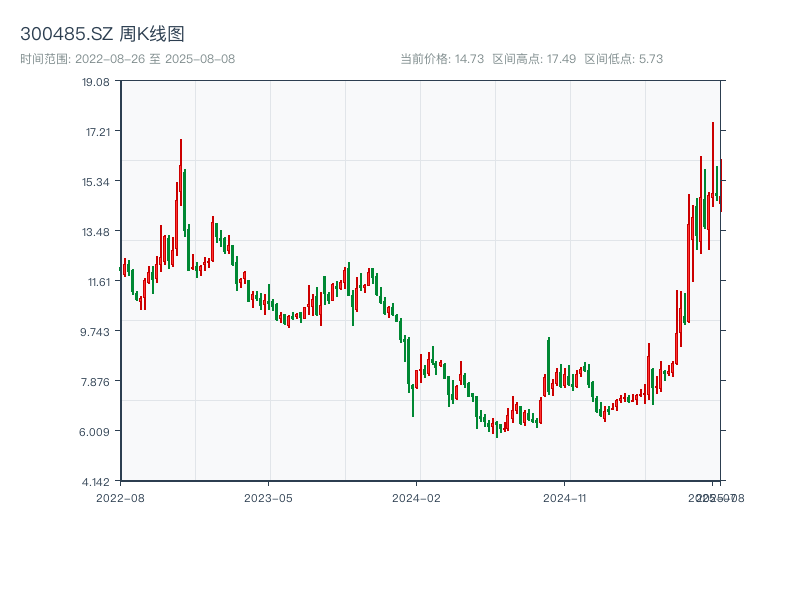Viewport: 800px width, 600px height.
Task: Click the 2024-11 x-axis date label
Action: coord(565,497)
